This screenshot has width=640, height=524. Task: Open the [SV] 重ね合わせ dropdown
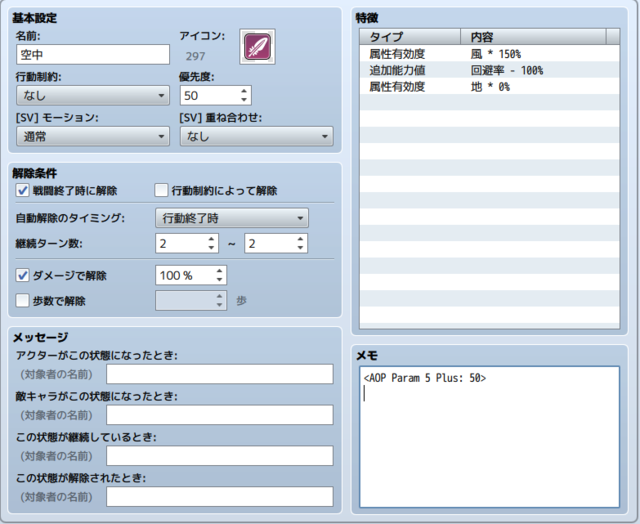pos(257,136)
